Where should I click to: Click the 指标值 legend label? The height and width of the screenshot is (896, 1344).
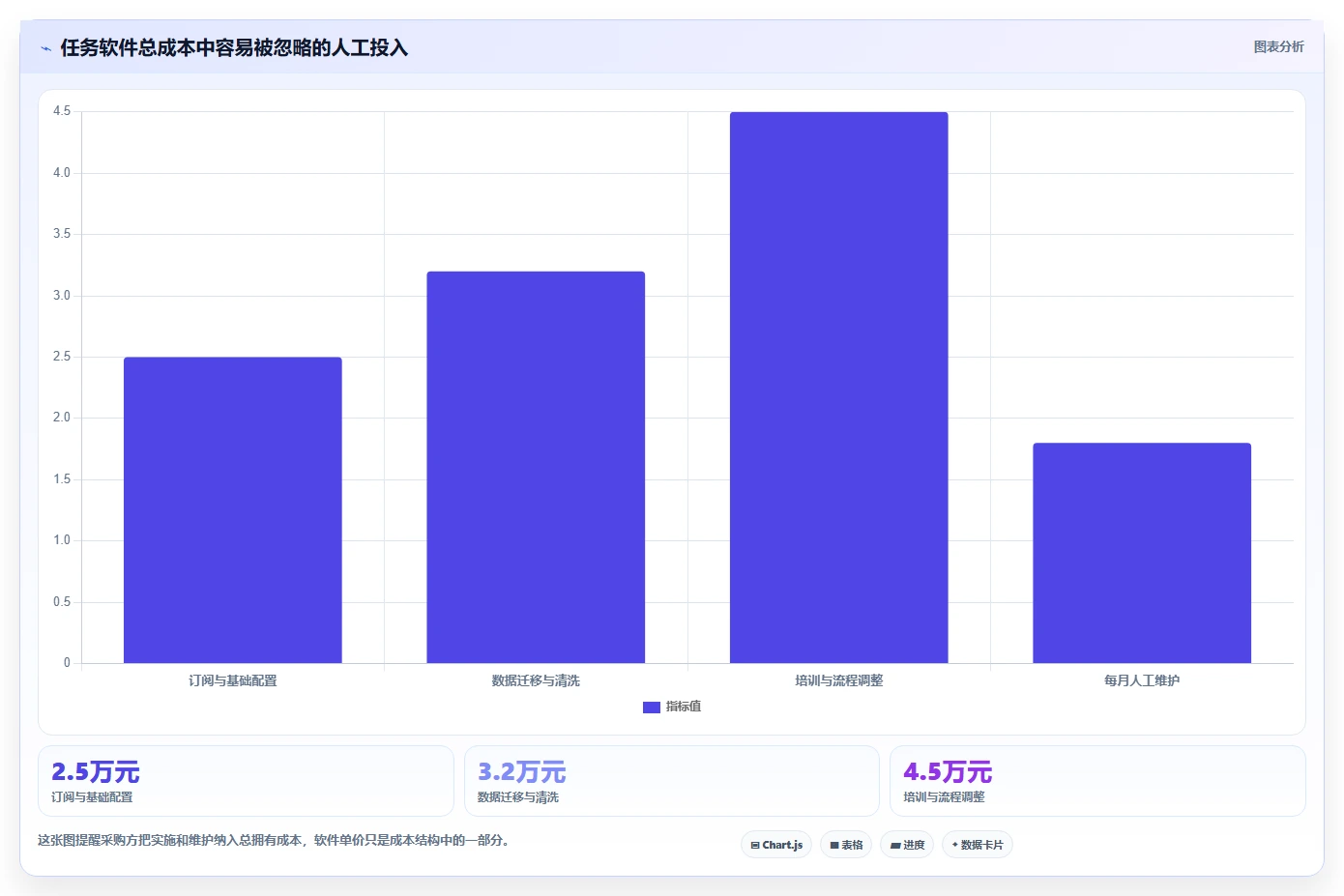pos(684,707)
